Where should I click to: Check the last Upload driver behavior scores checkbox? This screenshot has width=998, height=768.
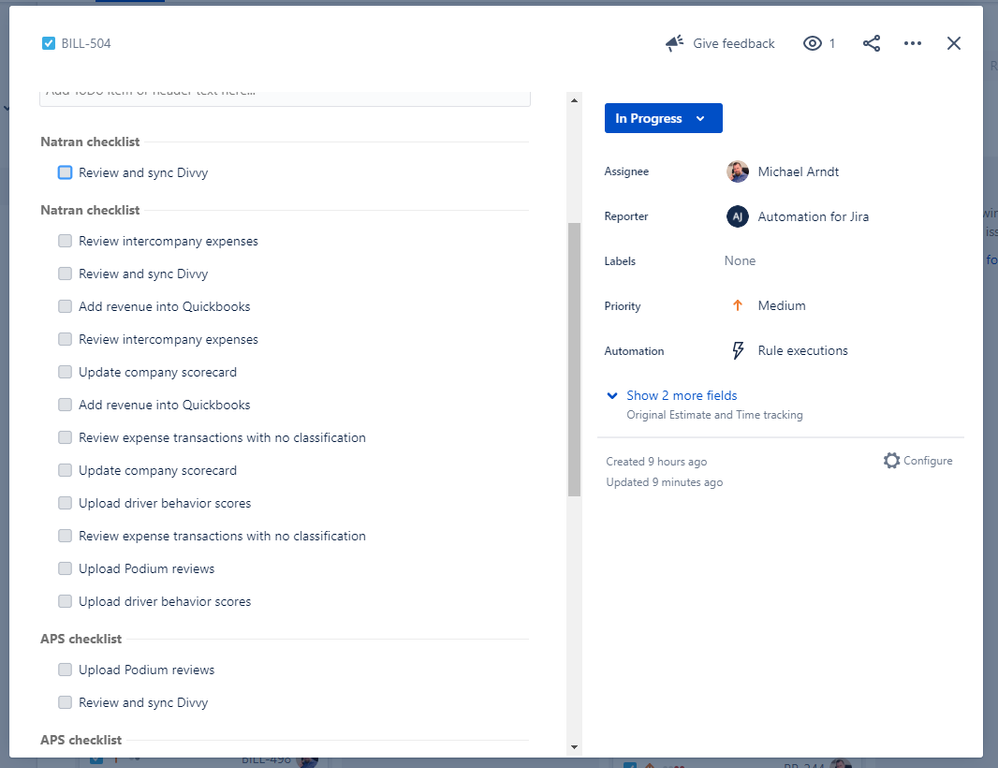tap(65, 602)
